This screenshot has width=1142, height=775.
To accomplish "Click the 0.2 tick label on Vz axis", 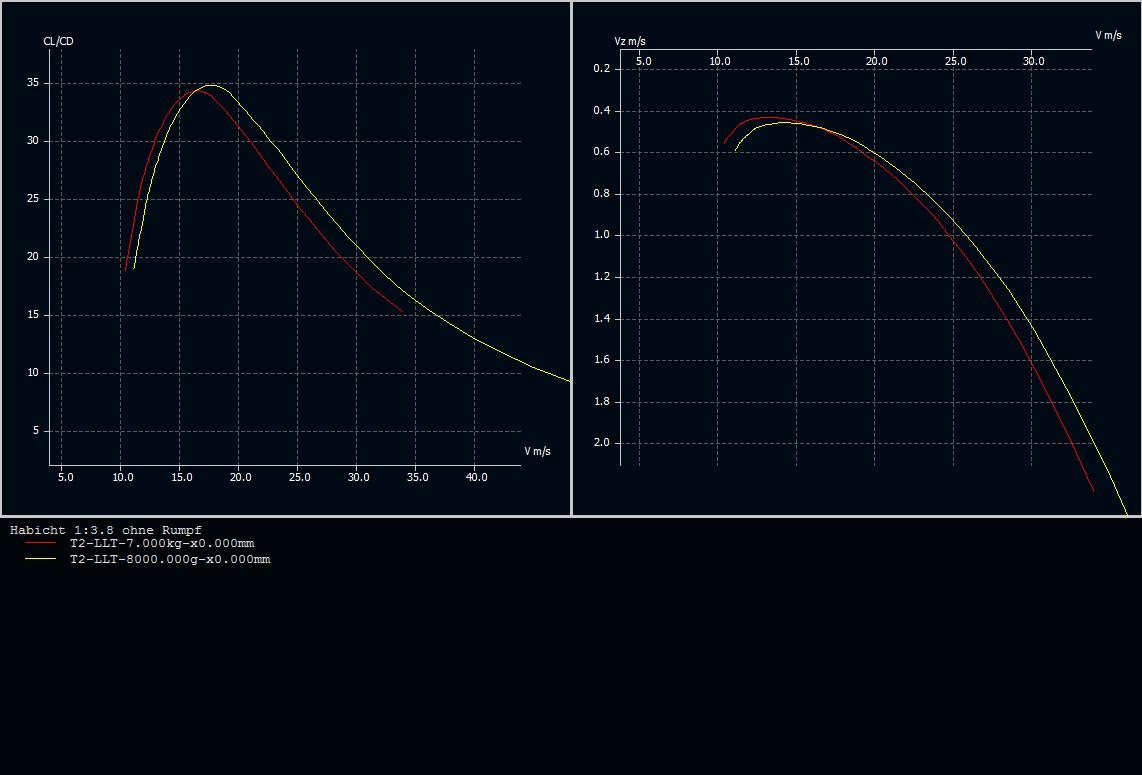I will pyautogui.click(x=601, y=69).
